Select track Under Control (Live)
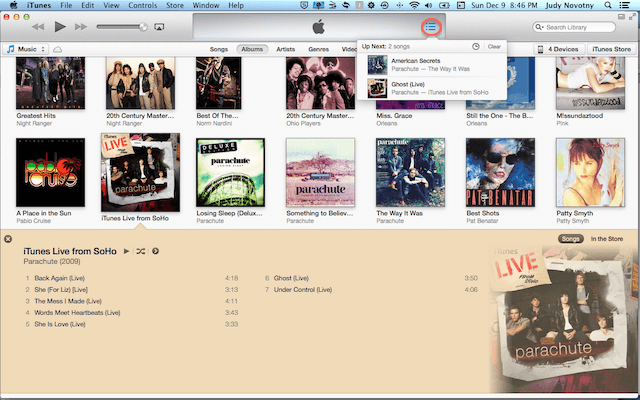Image resolution: width=640 pixels, height=400 pixels. pyautogui.click(x=371, y=289)
